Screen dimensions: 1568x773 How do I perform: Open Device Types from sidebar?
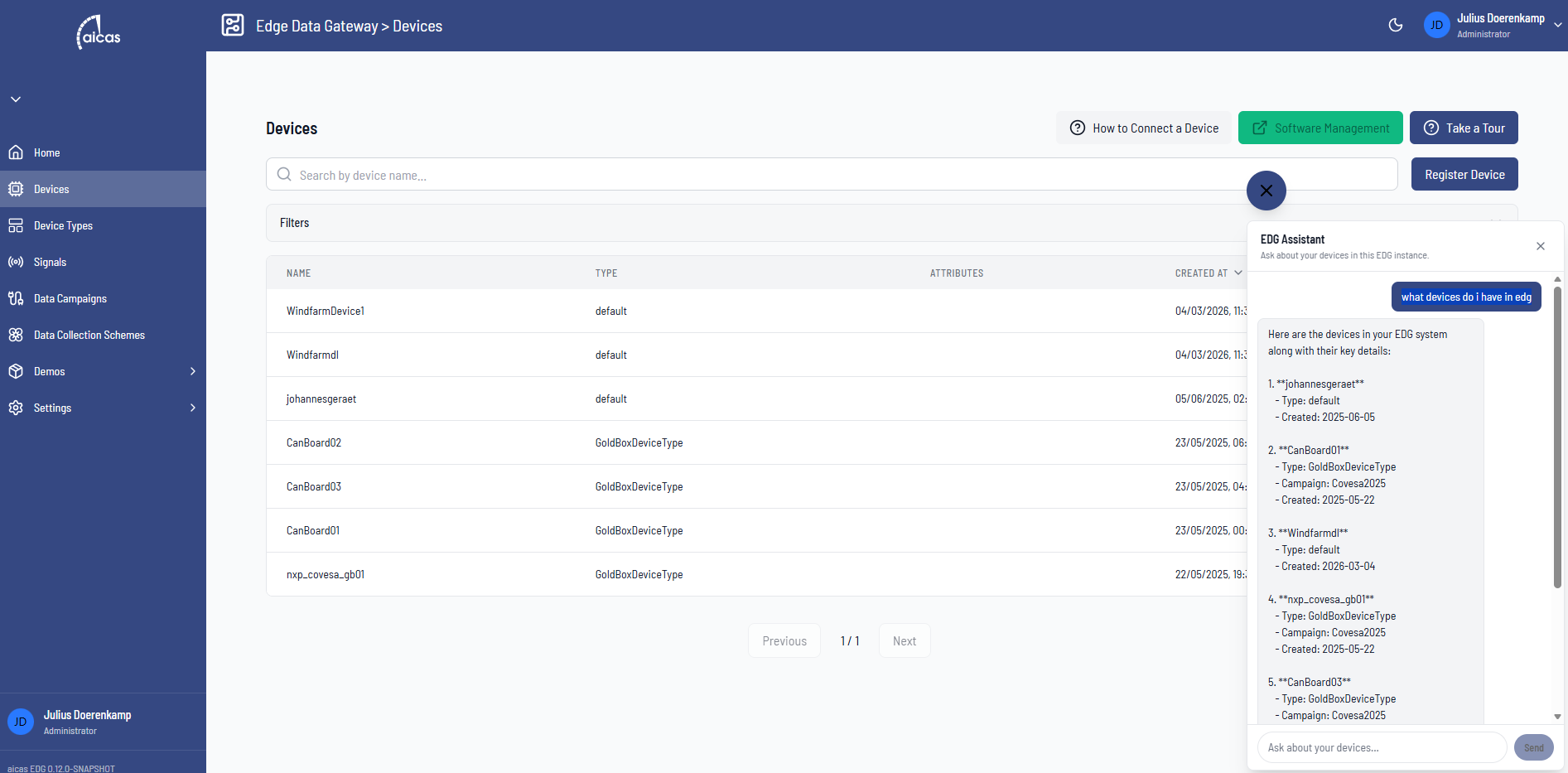click(x=63, y=225)
